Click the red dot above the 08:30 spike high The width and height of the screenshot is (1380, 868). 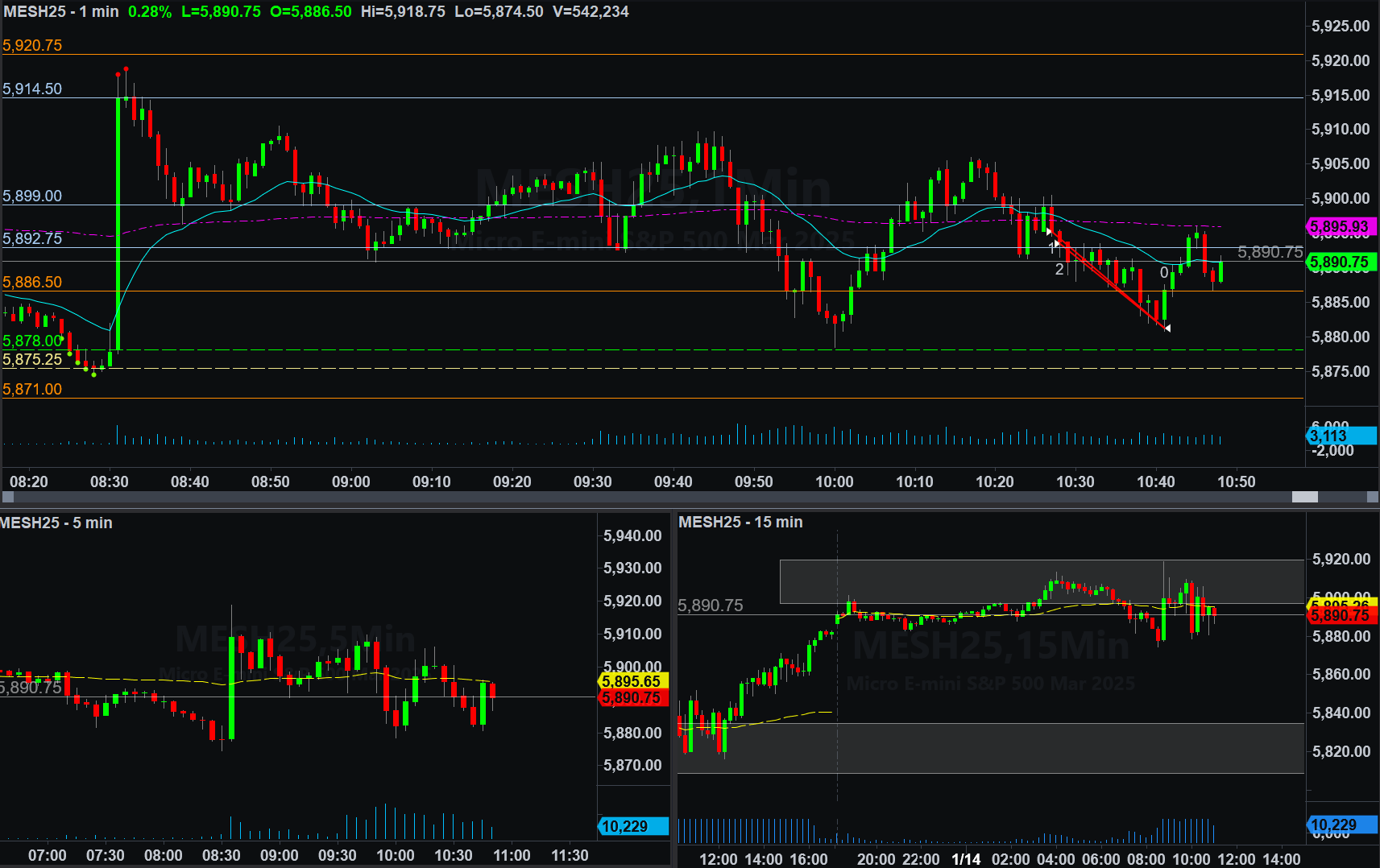[x=126, y=69]
